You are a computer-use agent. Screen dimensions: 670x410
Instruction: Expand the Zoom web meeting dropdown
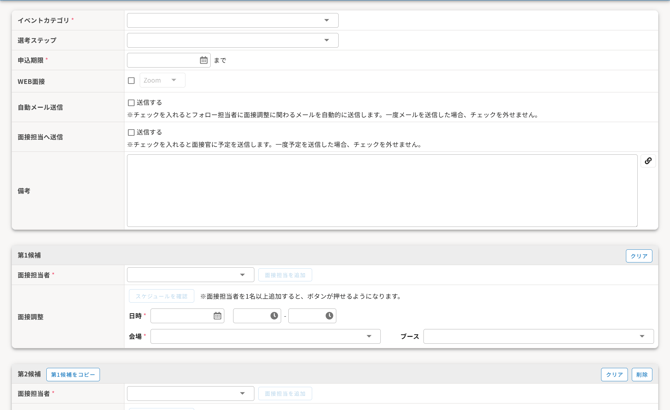(162, 80)
